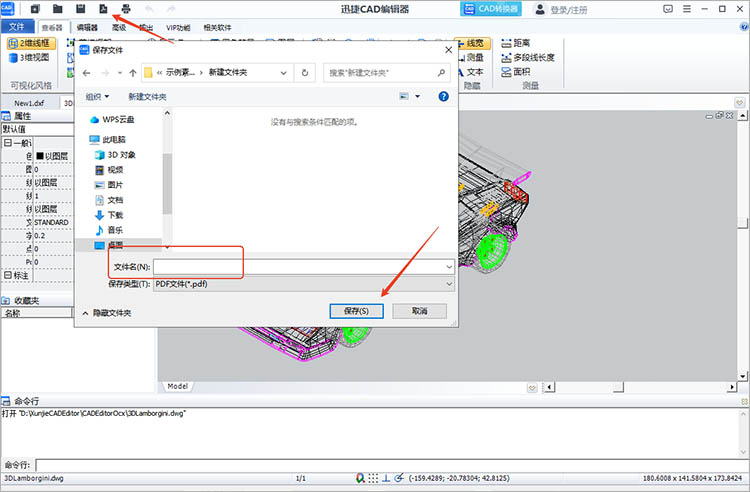Go back in the save dialog
The image size is (750, 492).
tap(87, 73)
